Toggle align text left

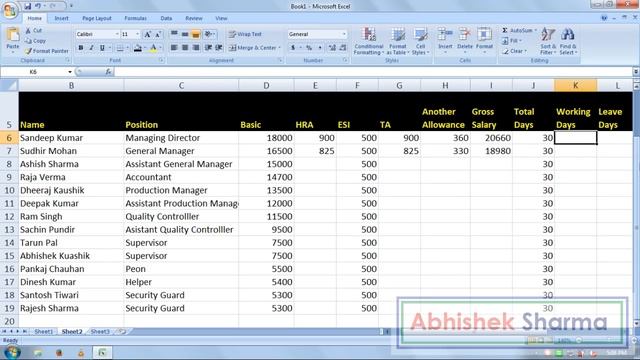pyautogui.click(x=174, y=48)
